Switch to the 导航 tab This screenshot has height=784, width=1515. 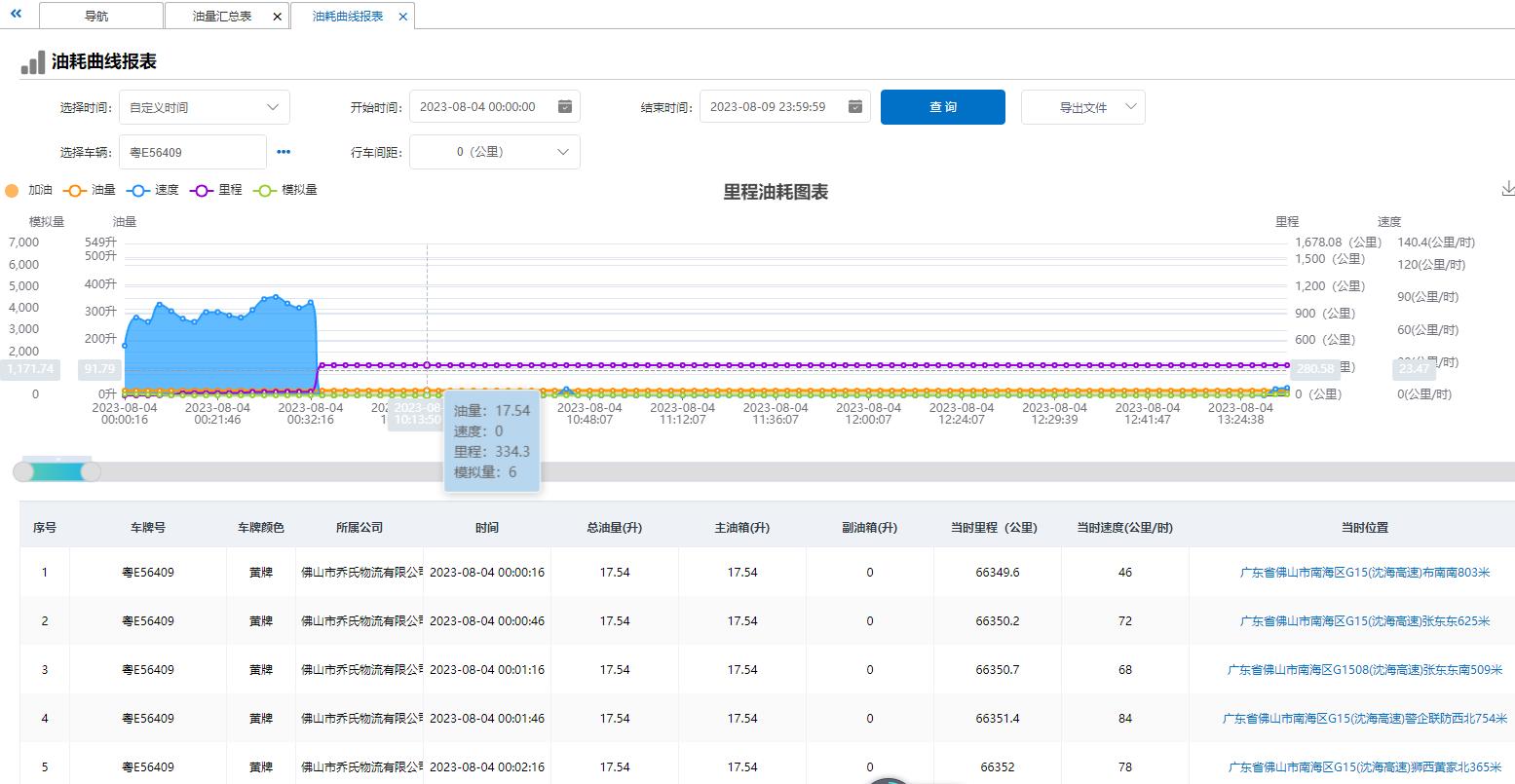coord(96,17)
